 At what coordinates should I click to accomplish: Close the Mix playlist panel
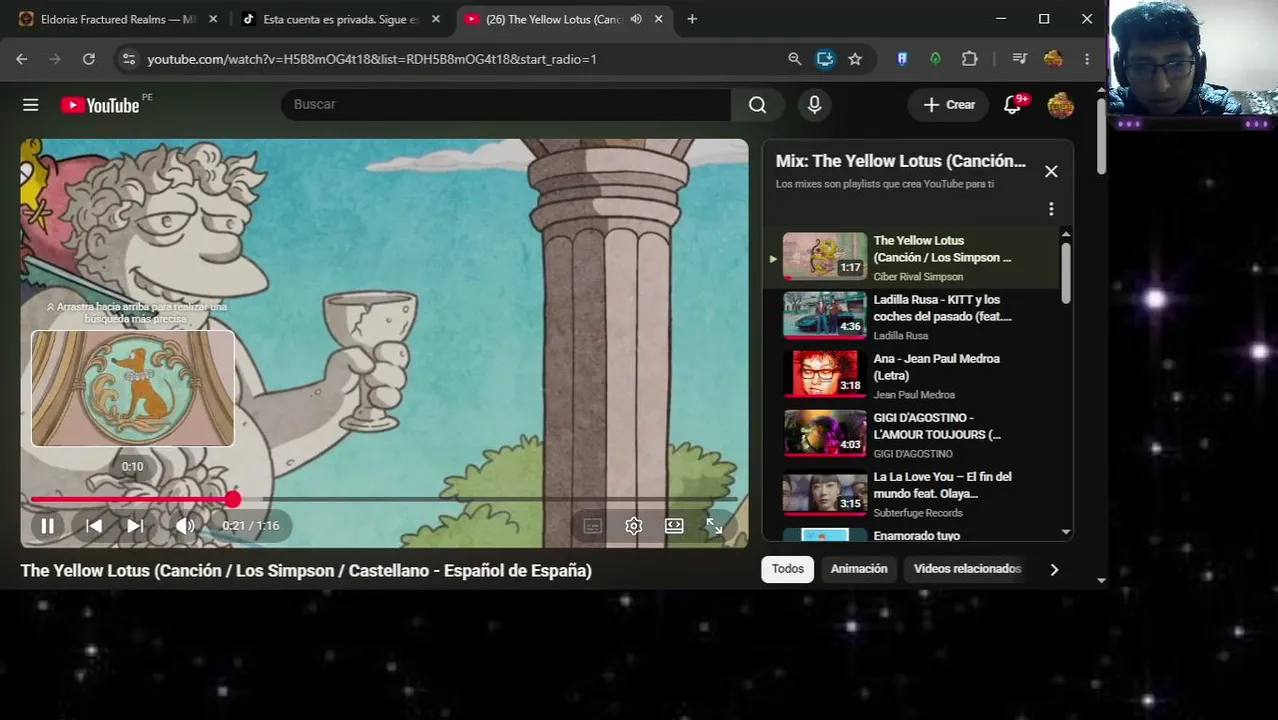pos(1051,171)
